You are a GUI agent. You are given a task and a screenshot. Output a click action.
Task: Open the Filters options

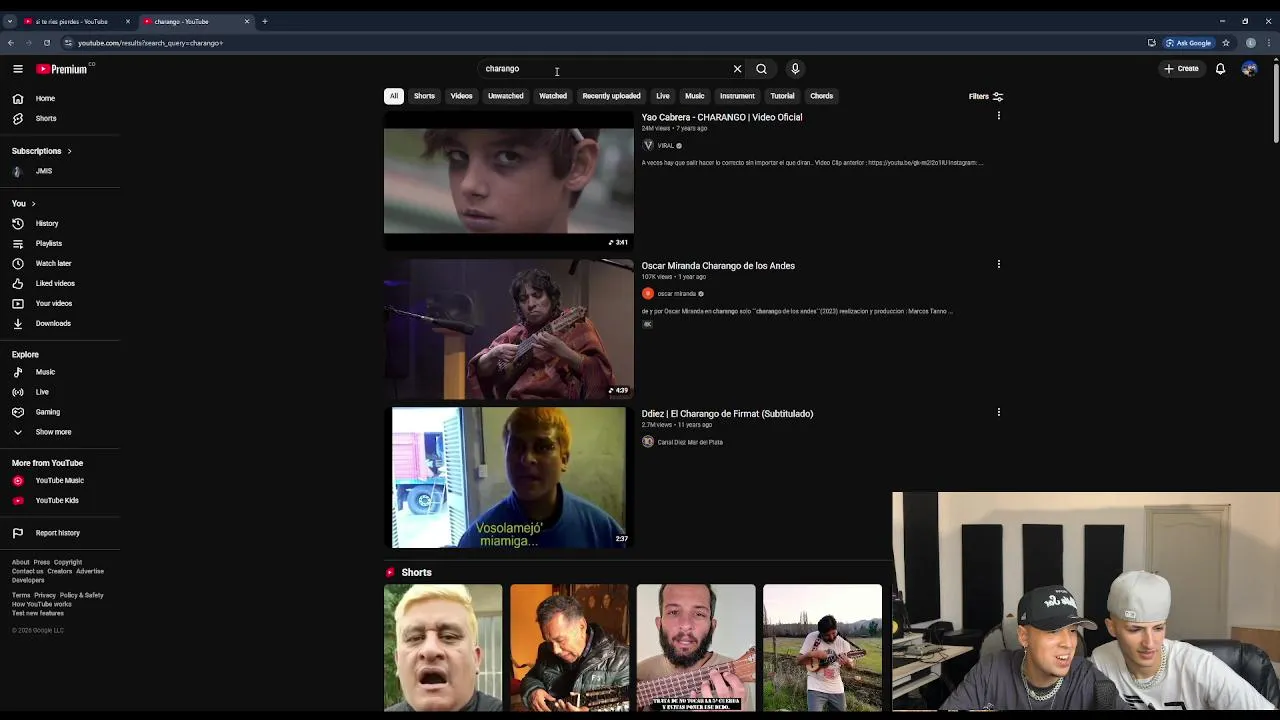point(985,96)
